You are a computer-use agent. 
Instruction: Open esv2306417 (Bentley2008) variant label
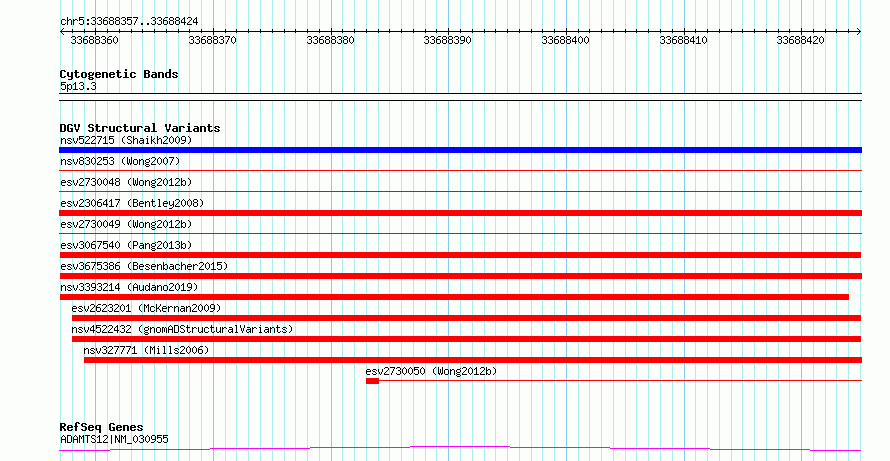pyautogui.click(x=132, y=203)
